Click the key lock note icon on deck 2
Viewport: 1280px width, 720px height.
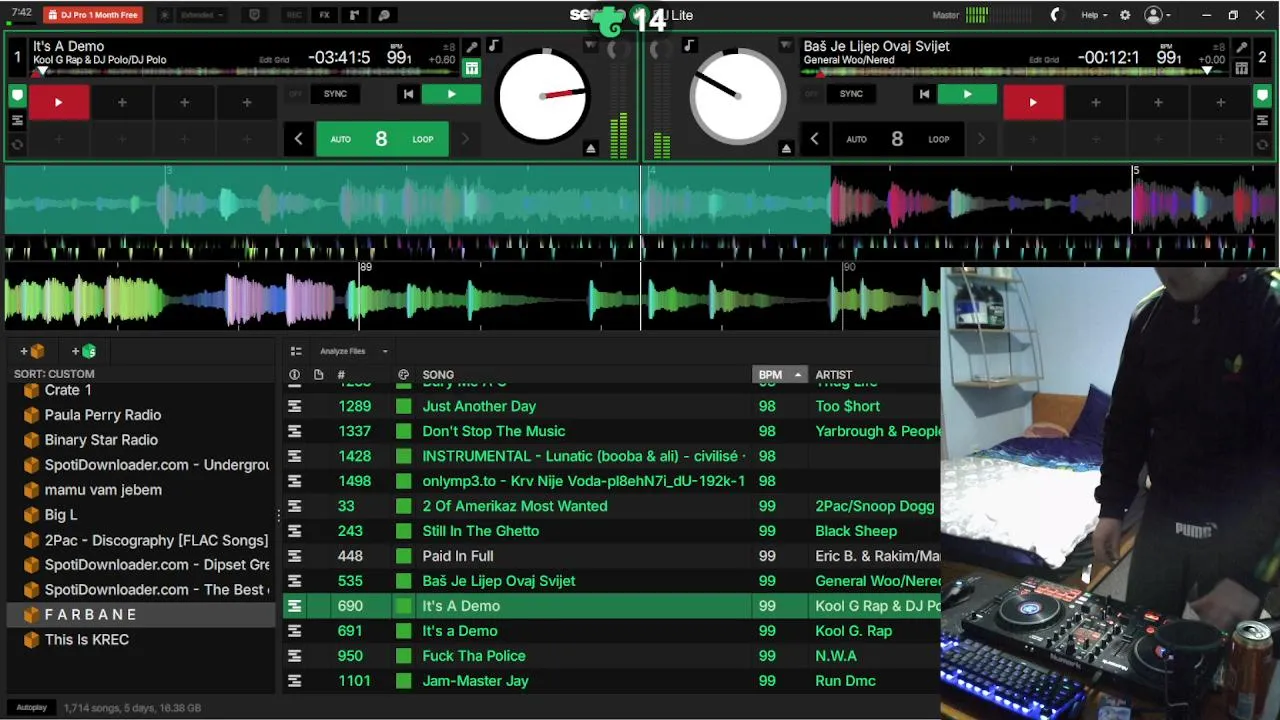689,46
